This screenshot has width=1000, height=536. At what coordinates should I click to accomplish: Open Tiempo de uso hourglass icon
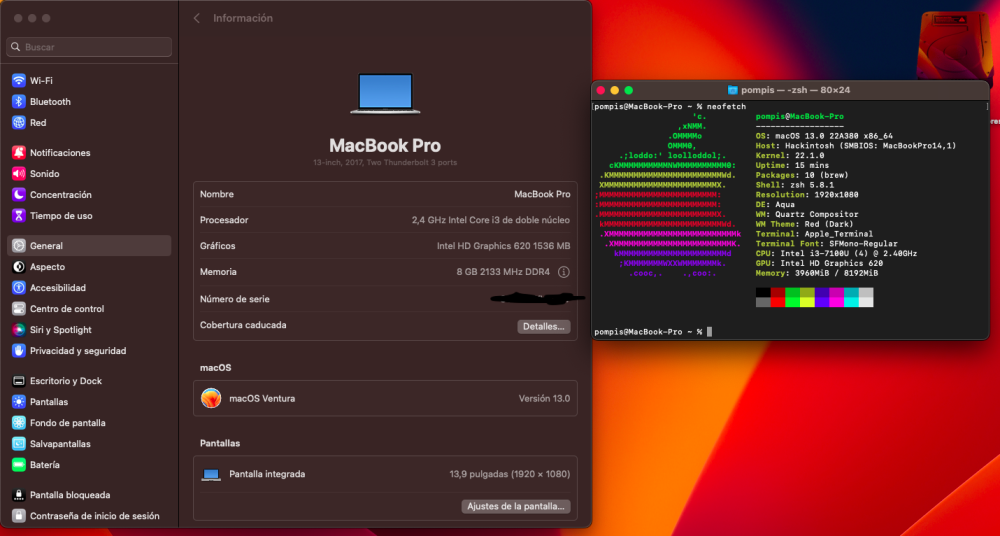coord(18,216)
